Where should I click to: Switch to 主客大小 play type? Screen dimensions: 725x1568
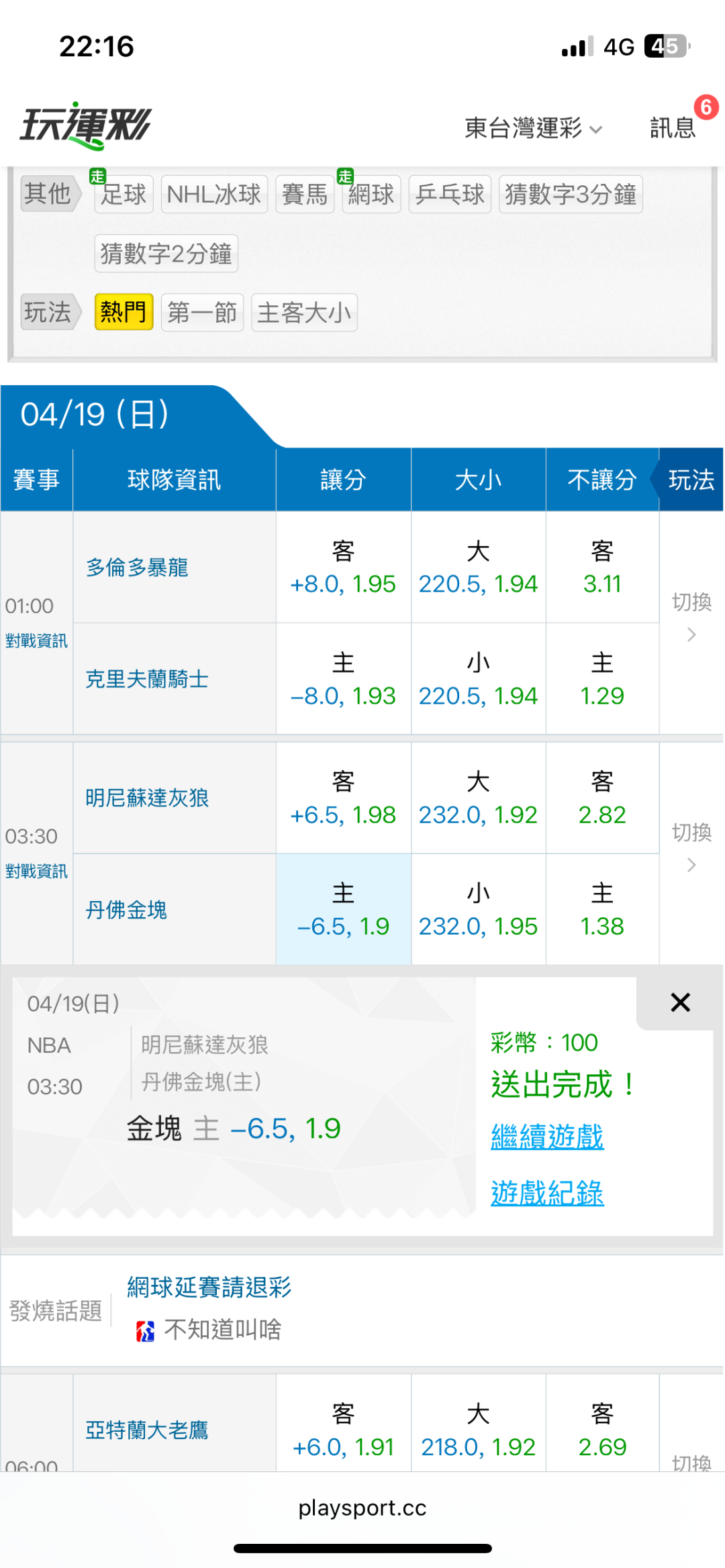point(304,313)
